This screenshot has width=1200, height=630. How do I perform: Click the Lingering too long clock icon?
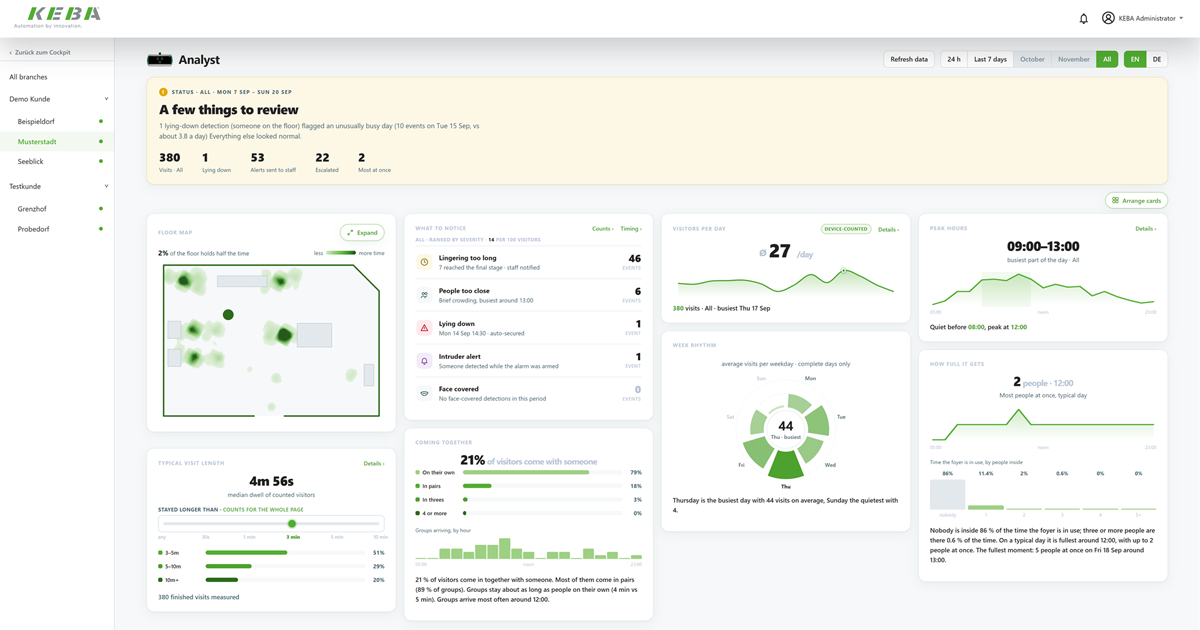424,262
